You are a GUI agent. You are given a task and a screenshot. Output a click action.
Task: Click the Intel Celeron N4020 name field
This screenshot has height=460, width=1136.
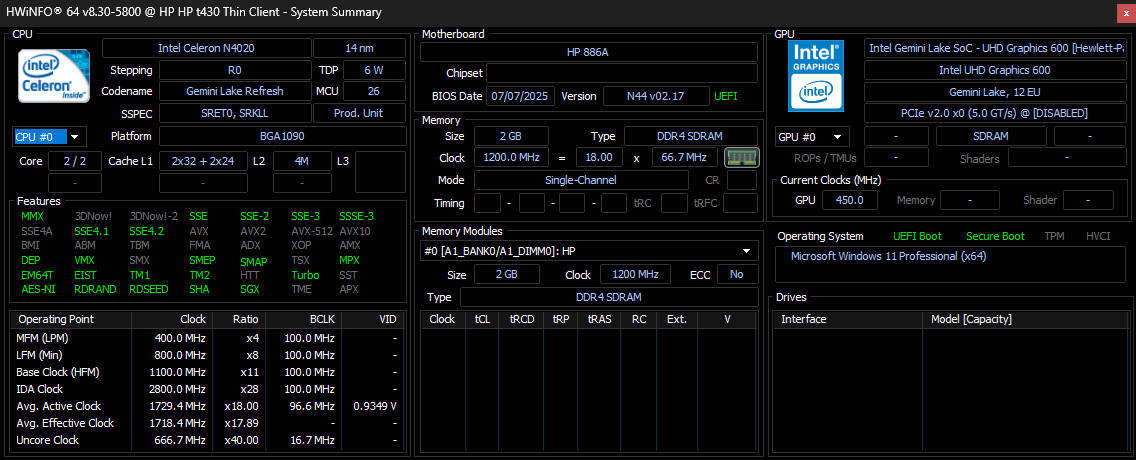coord(205,48)
